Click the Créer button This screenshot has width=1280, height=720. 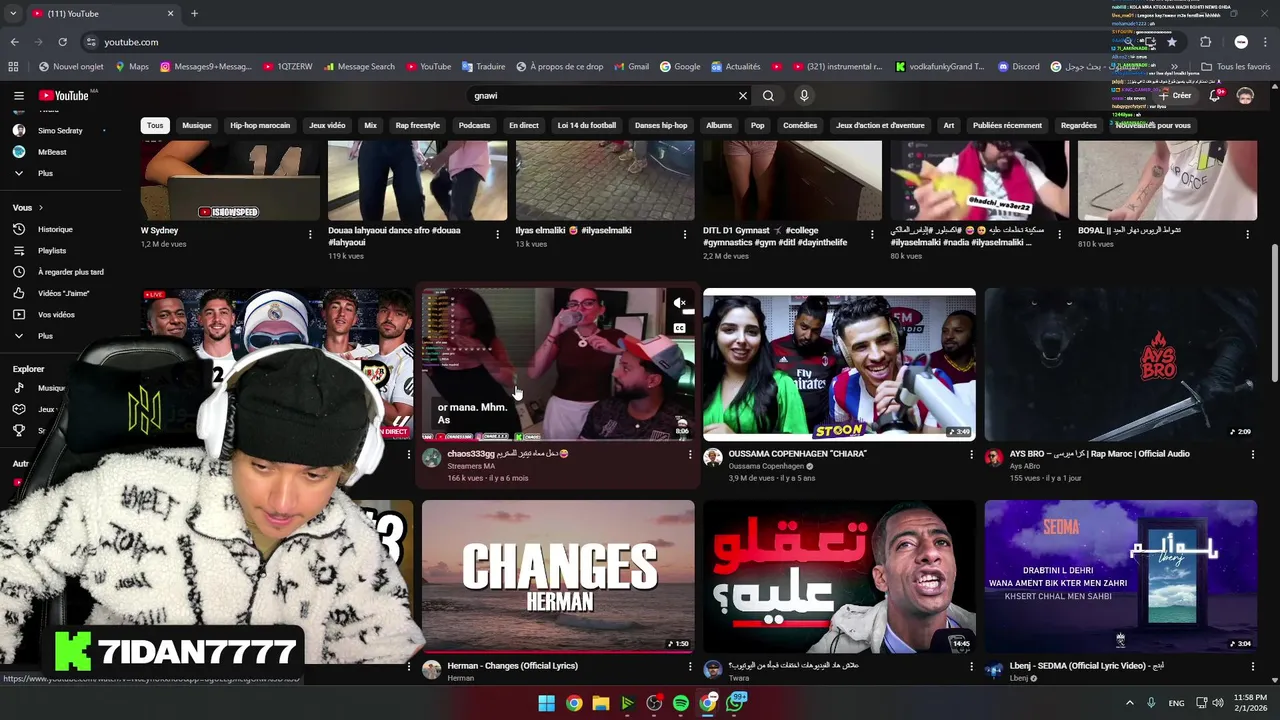1176,96
